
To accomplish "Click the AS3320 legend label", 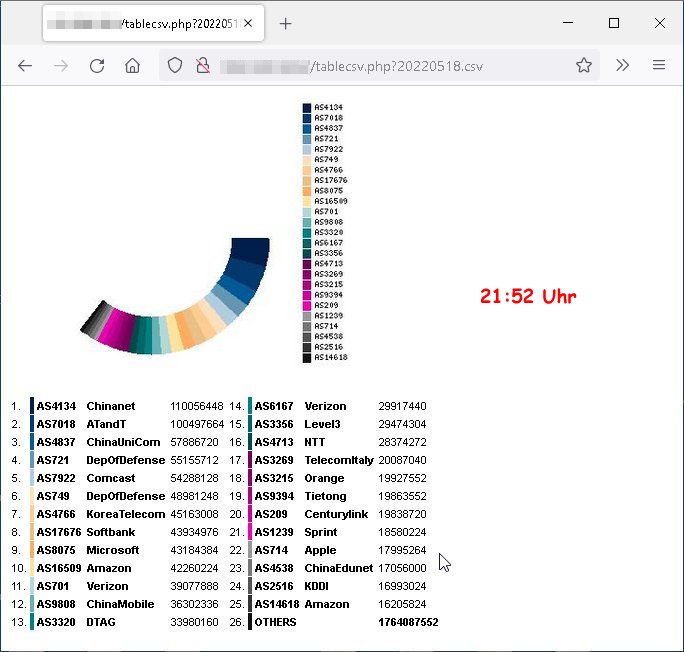I will (328, 232).
